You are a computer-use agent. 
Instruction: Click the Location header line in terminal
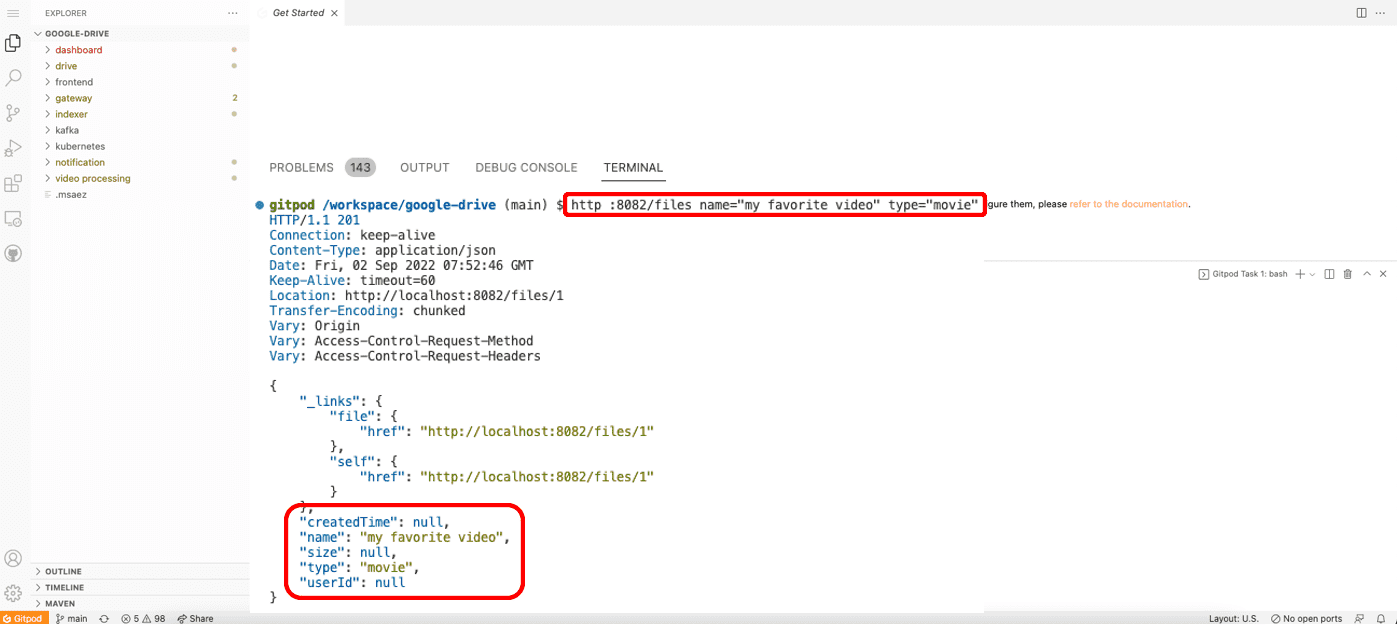[416, 296]
